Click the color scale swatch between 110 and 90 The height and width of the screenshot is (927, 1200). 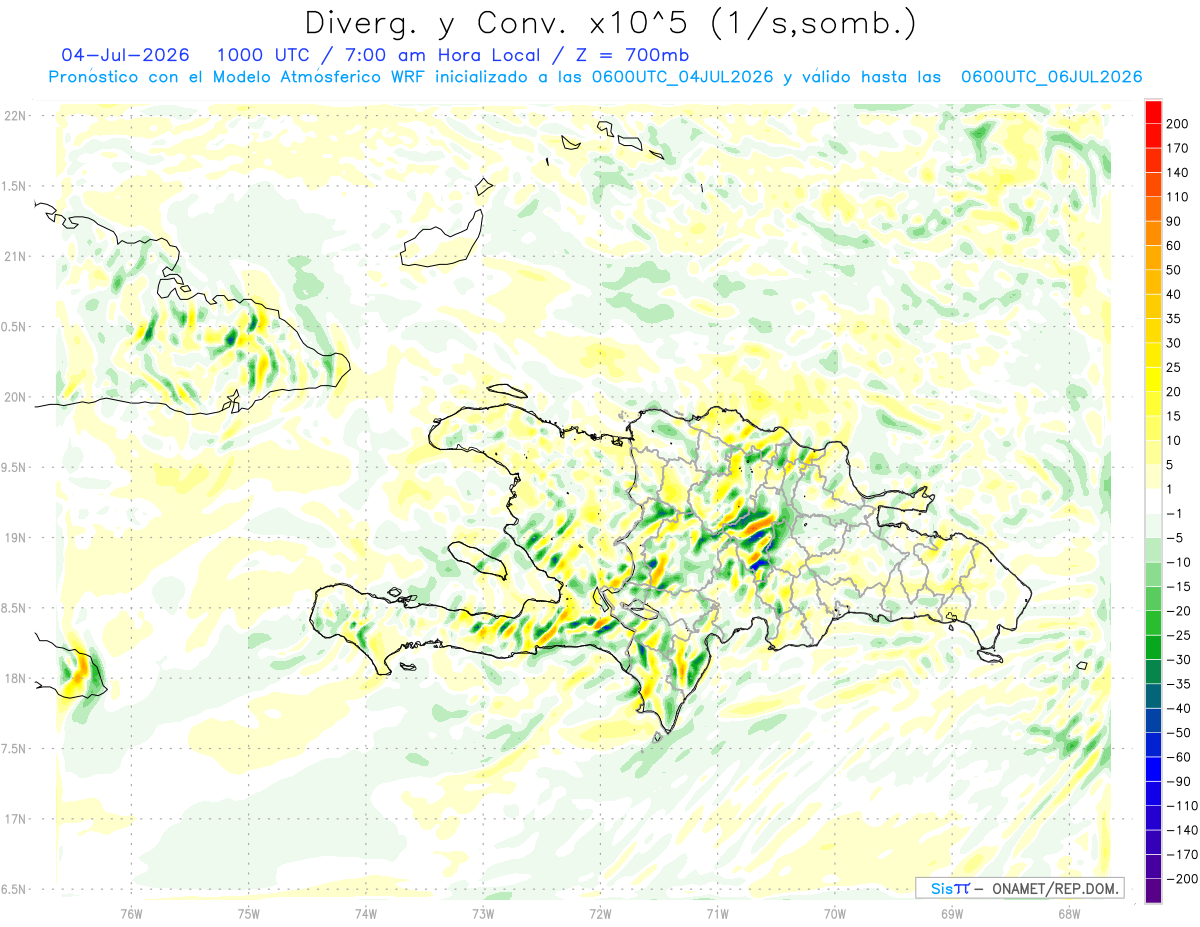[1153, 210]
